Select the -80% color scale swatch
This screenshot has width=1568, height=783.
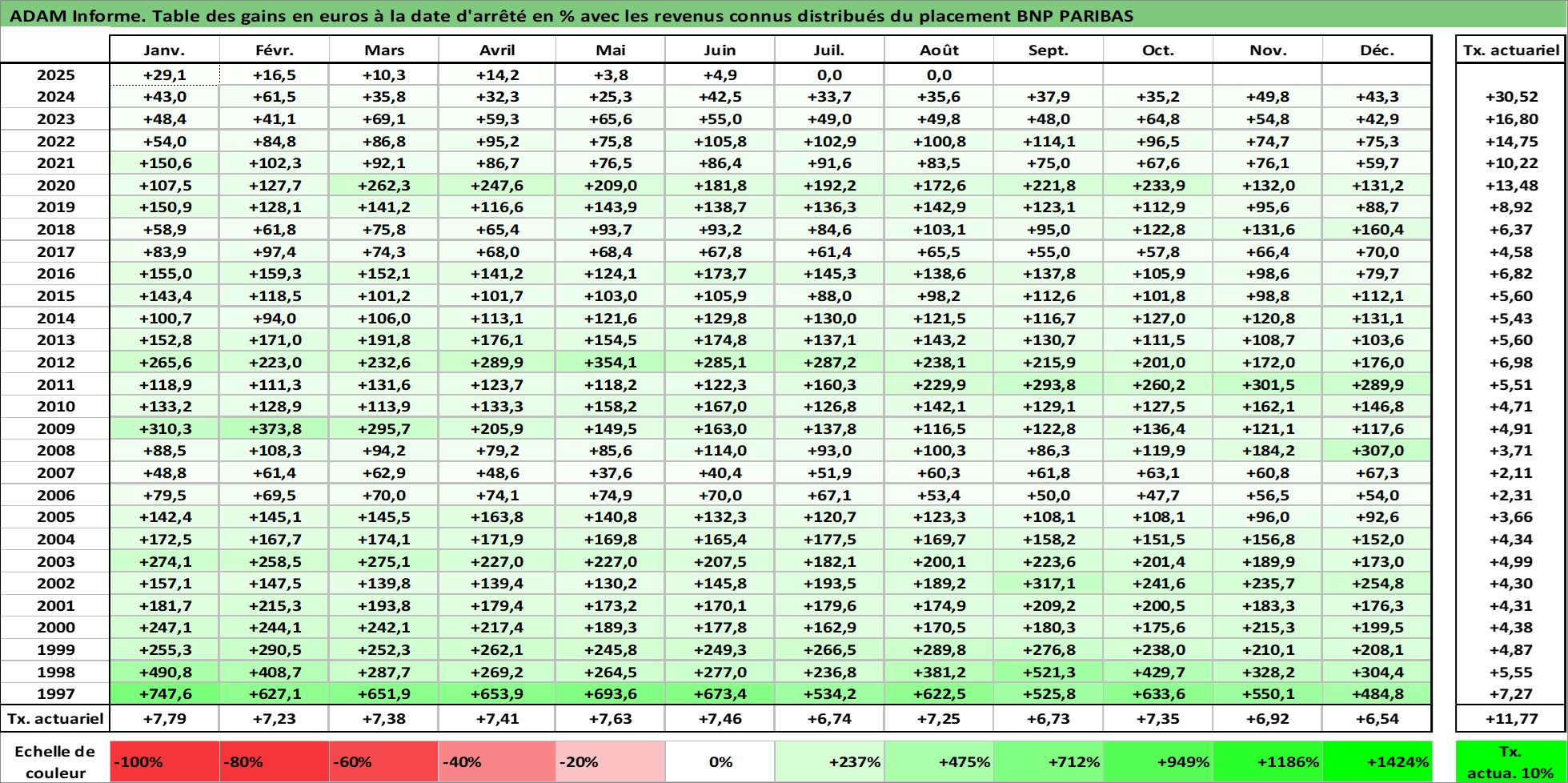pyautogui.click(x=275, y=761)
